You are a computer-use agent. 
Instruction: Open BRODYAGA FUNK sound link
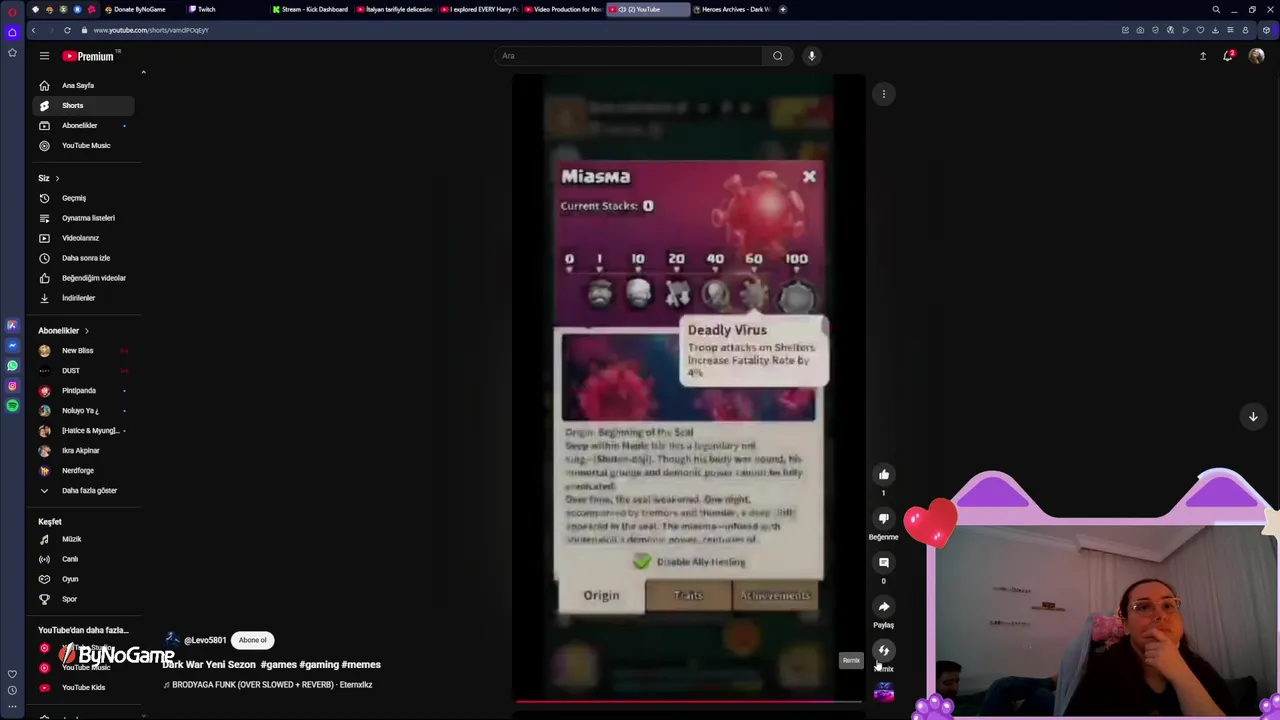click(x=272, y=685)
